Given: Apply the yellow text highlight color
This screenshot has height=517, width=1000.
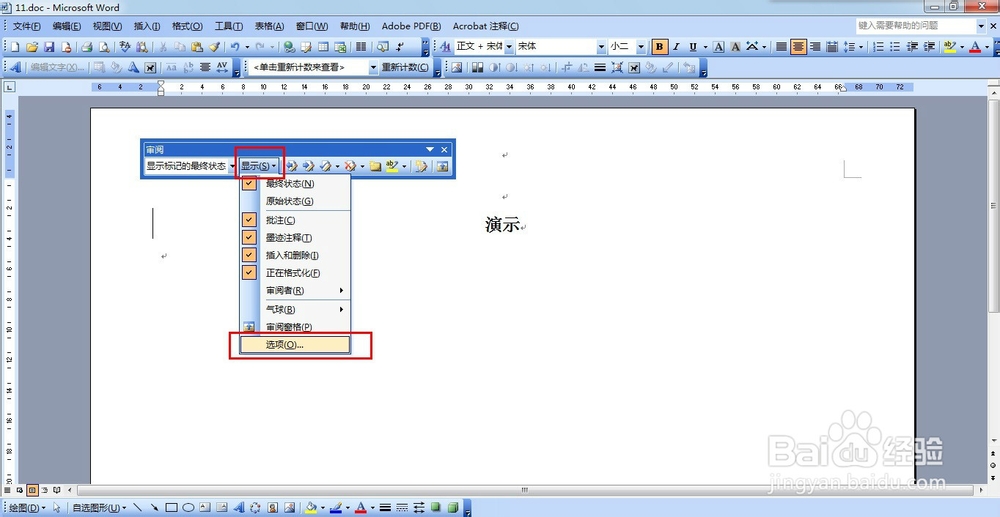Looking at the screenshot, I should click(950, 47).
